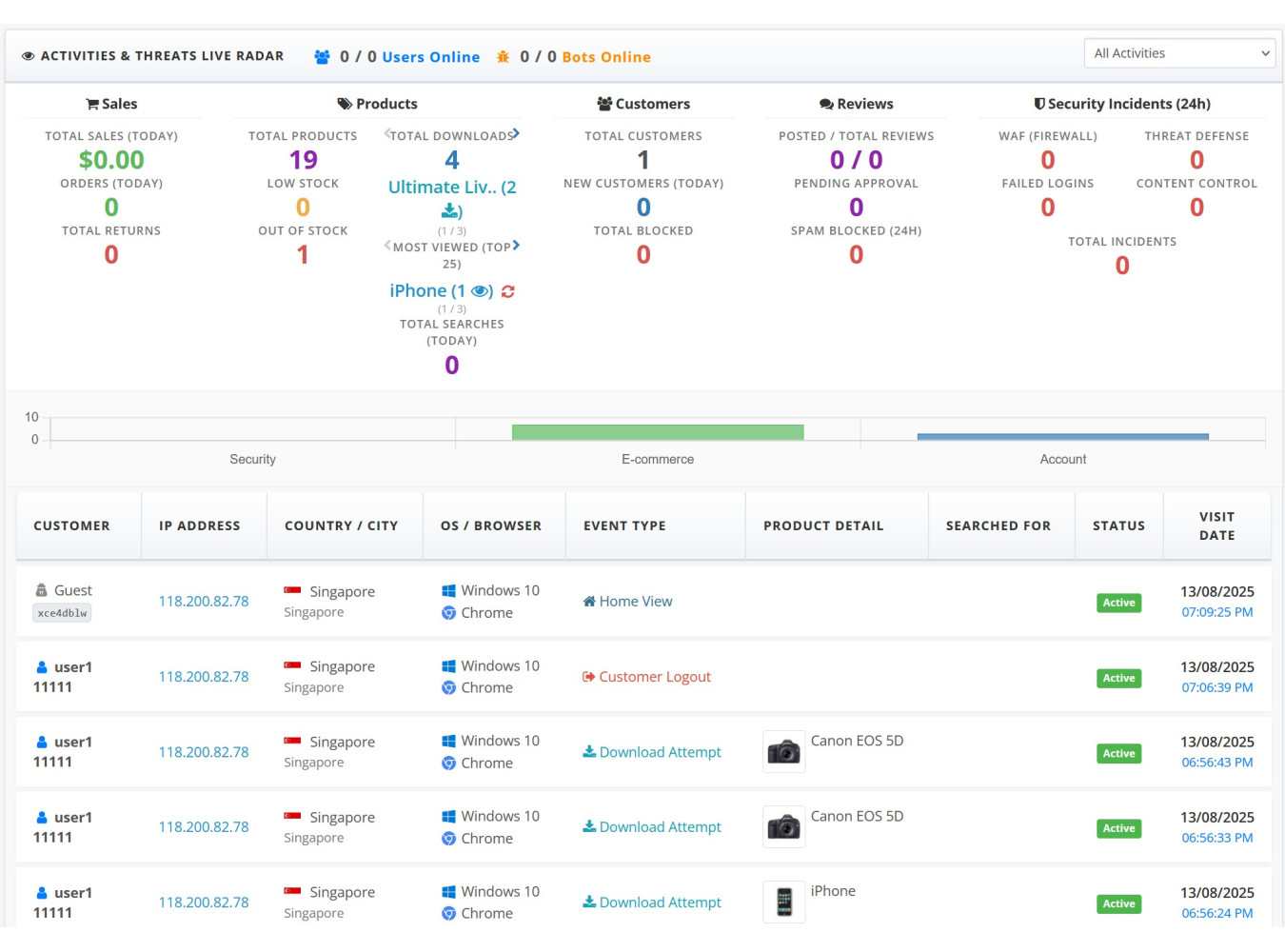Click the download icon under Ultimate Liv..

[449, 210]
